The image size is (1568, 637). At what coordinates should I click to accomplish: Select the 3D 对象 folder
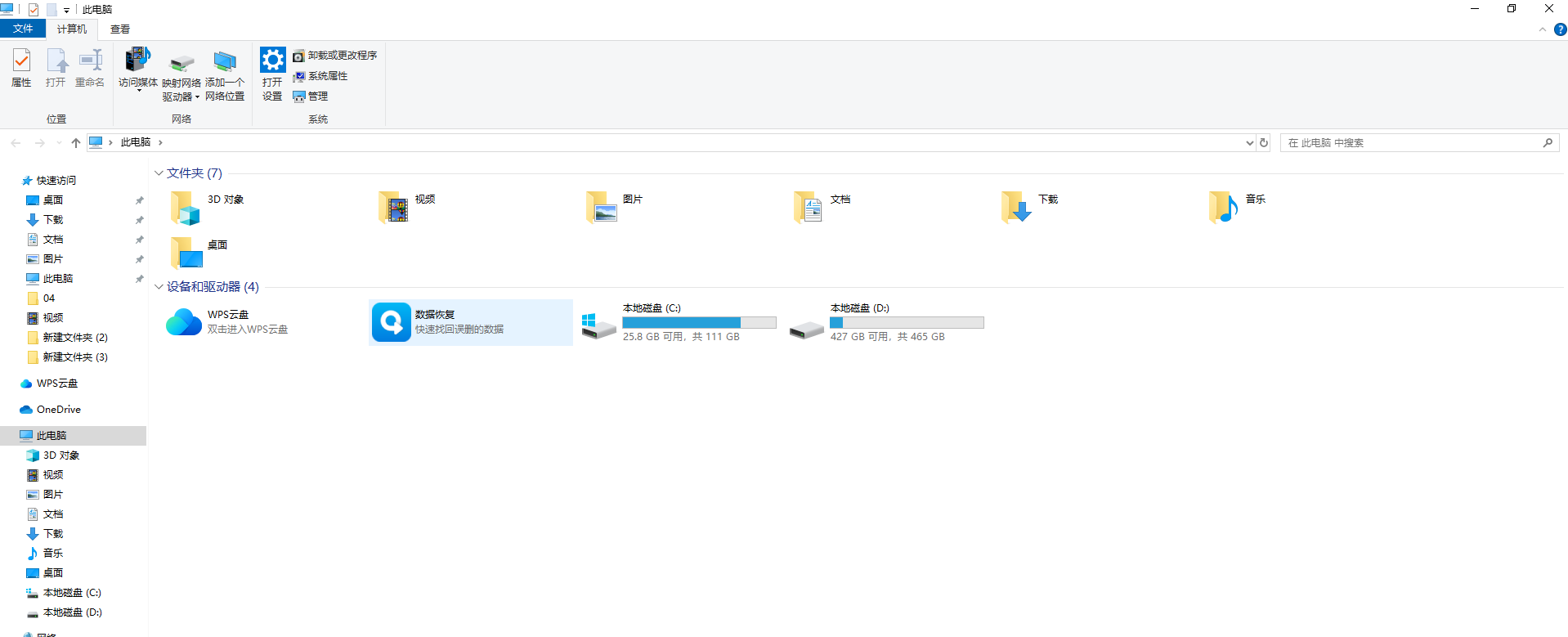(x=186, y=208)
